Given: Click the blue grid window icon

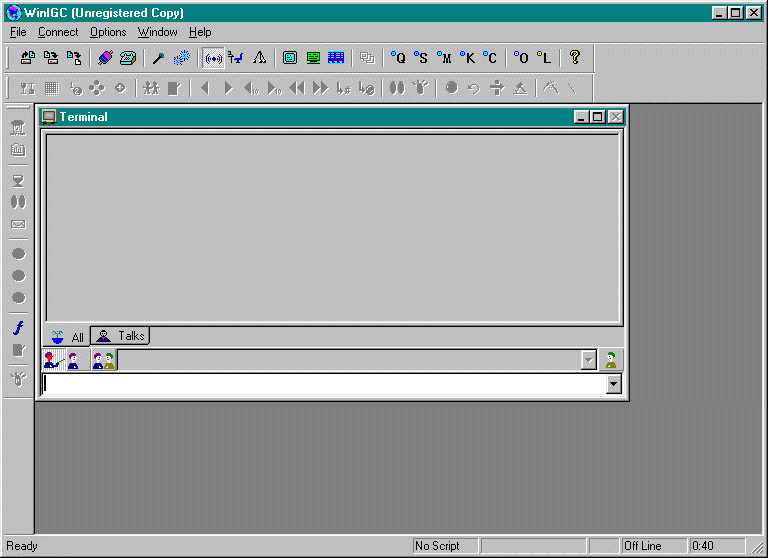Looking at the screenshot, I should click(336, 58).
